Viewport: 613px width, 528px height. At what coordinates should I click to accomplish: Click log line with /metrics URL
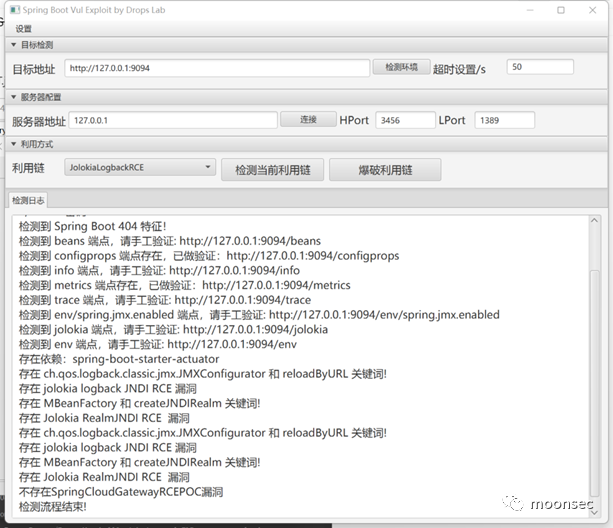click(x=185, y=285)
